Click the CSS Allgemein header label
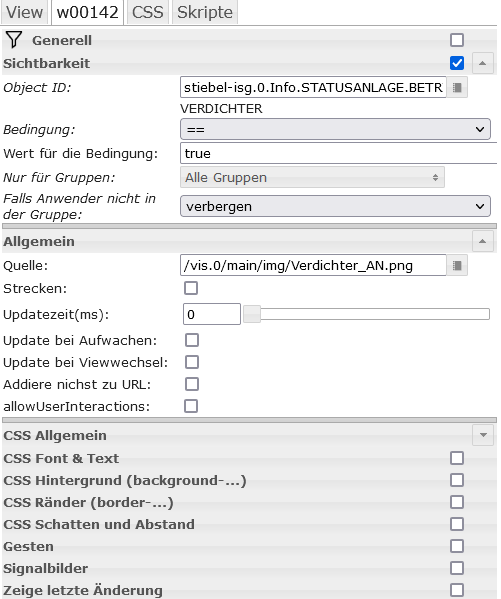 [x=55, y=435]
